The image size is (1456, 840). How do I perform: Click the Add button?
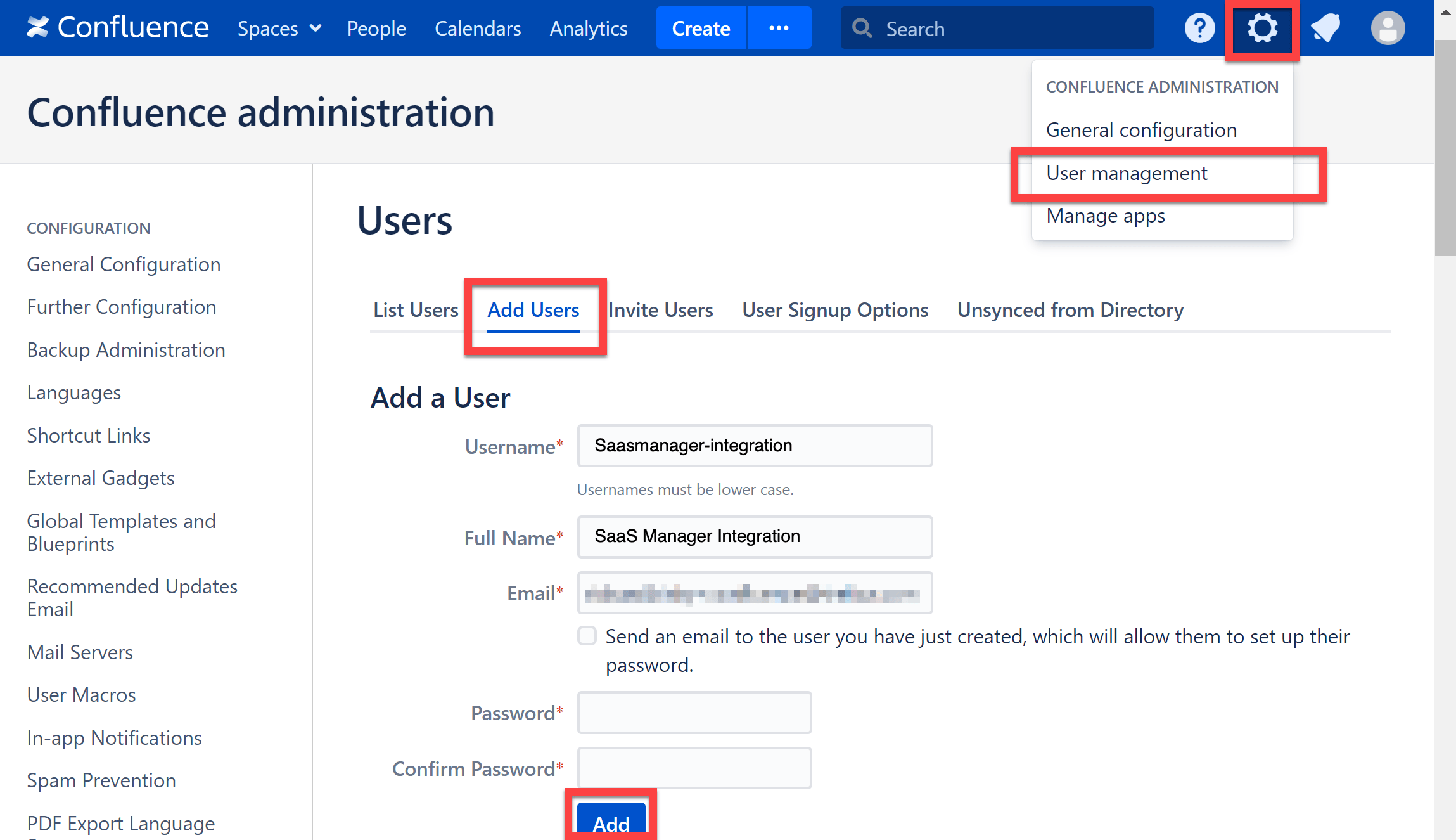(x=611, y=822)
